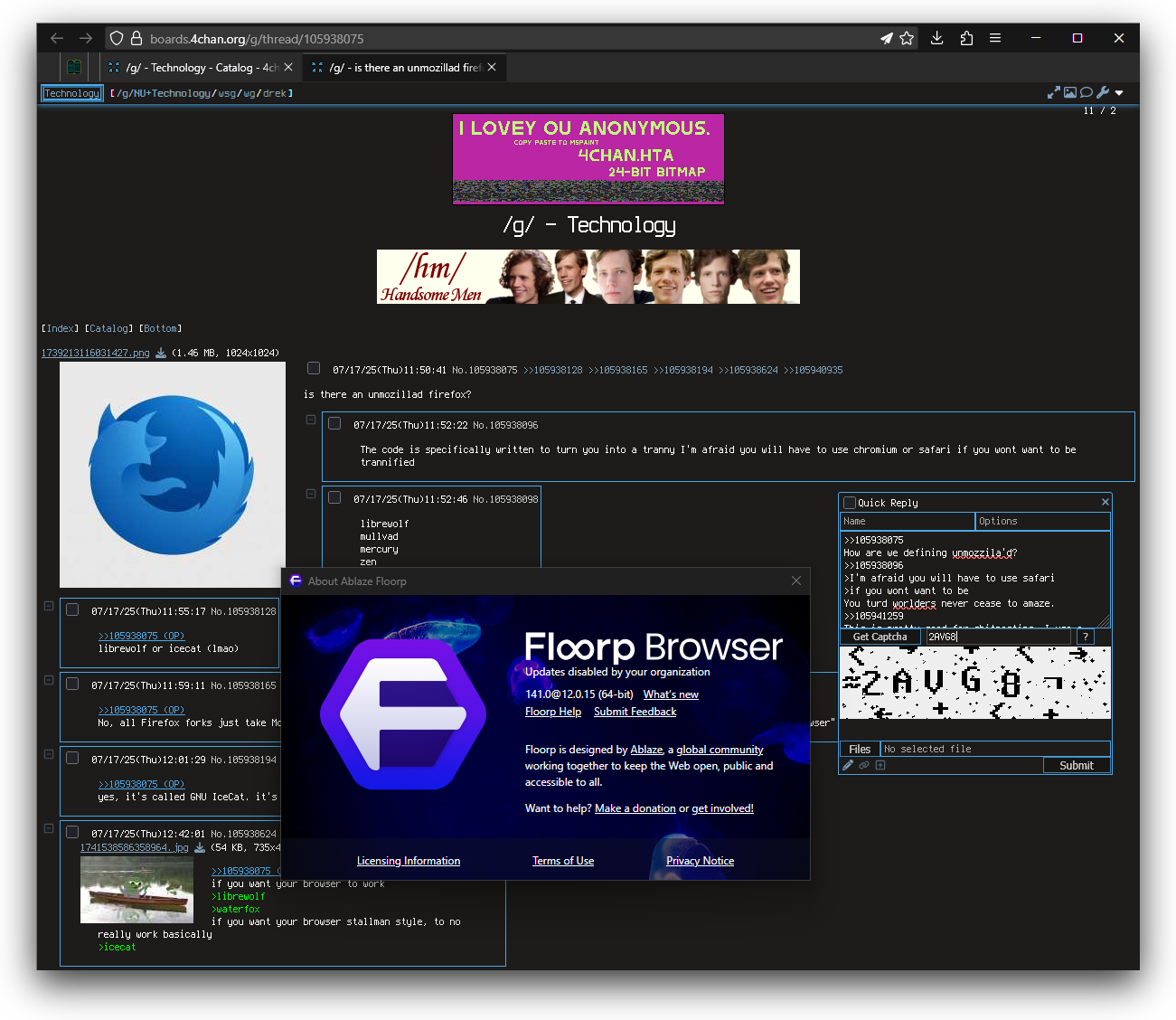1176x1020 pixels.
Task: Open the Index navigation link
Action: [x=61, y=328]
